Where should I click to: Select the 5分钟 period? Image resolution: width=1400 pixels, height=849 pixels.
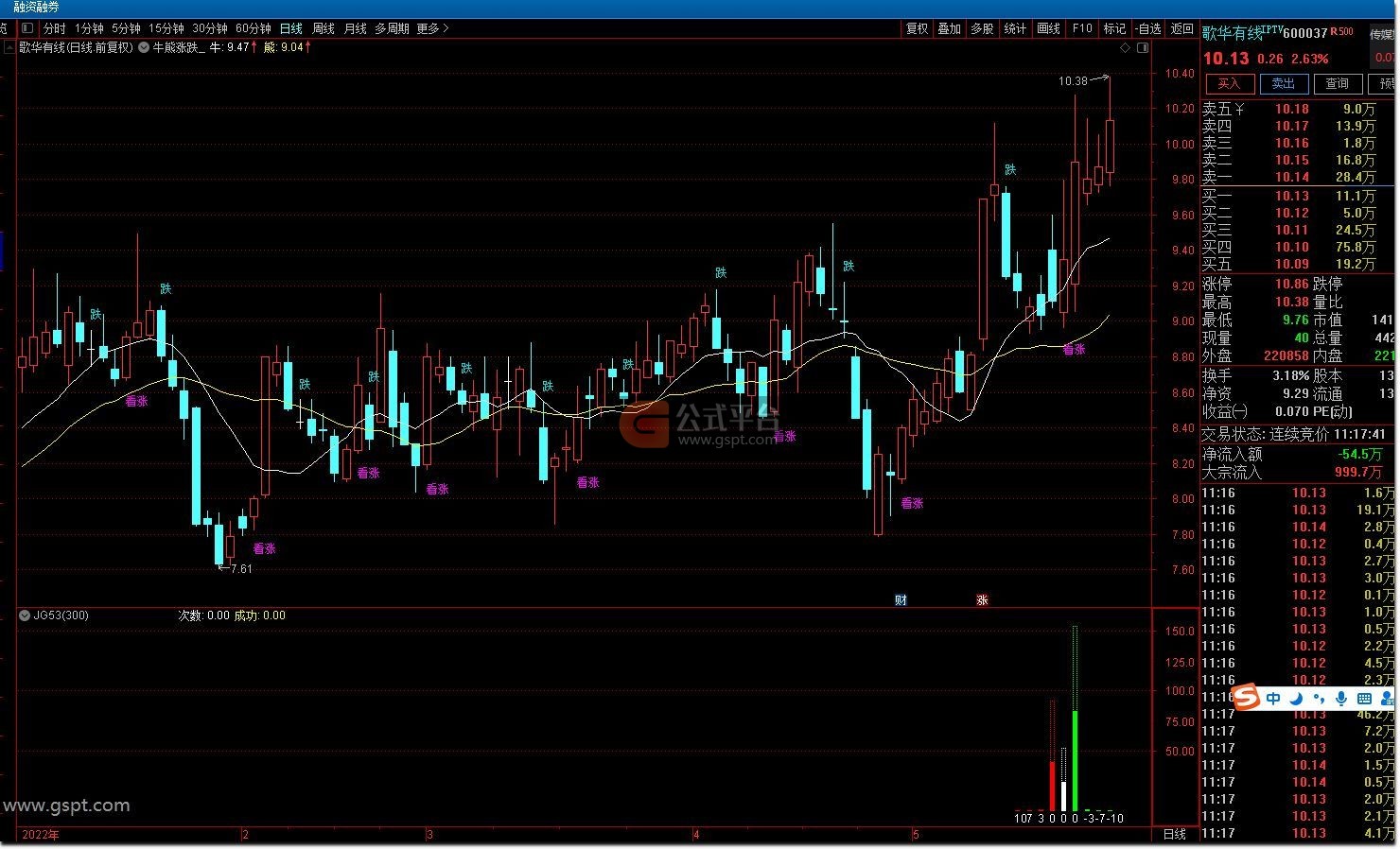point(126,28)
